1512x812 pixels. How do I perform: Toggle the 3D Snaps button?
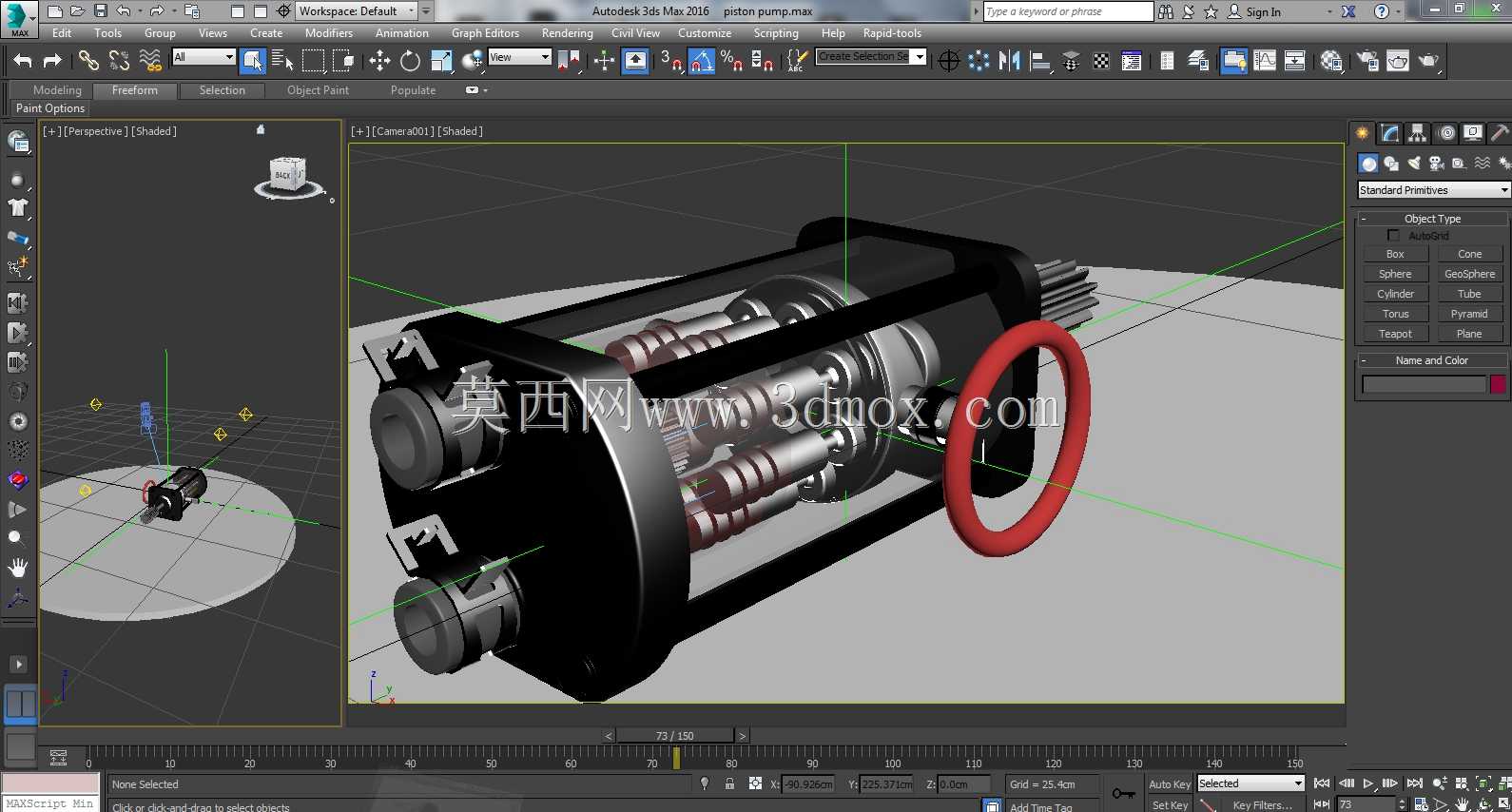click(x=670, y=61)
